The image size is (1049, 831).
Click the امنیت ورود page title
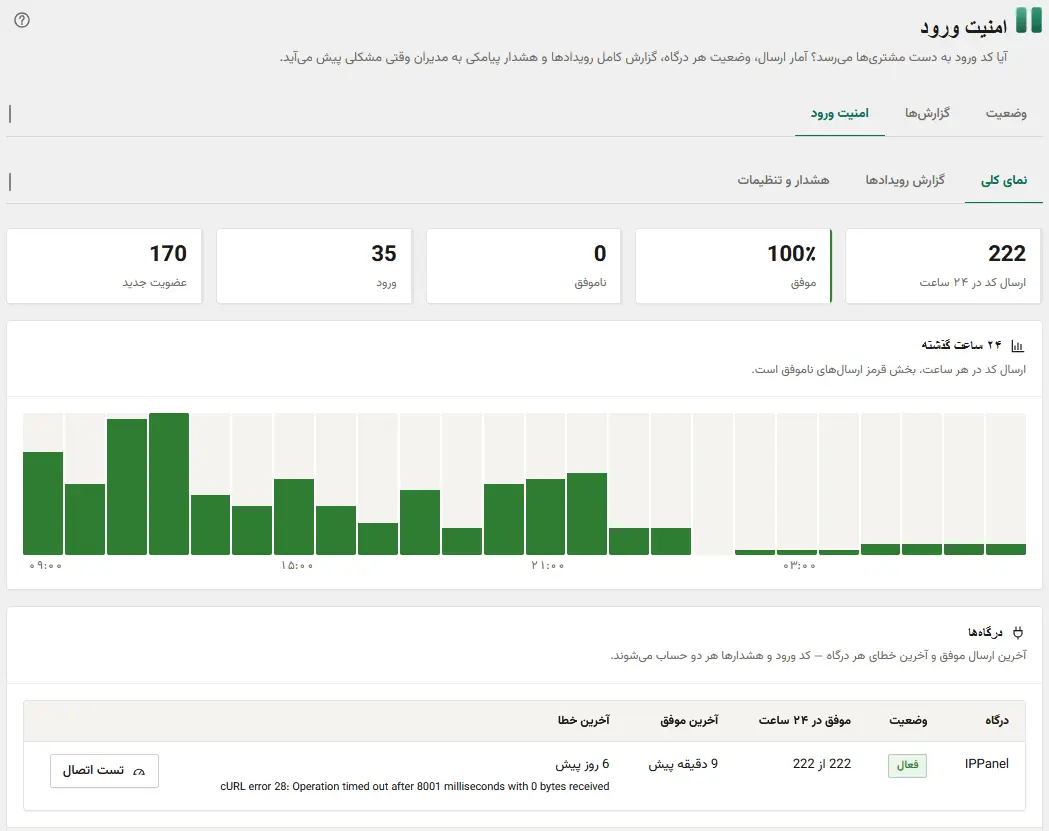coord(963,27)
